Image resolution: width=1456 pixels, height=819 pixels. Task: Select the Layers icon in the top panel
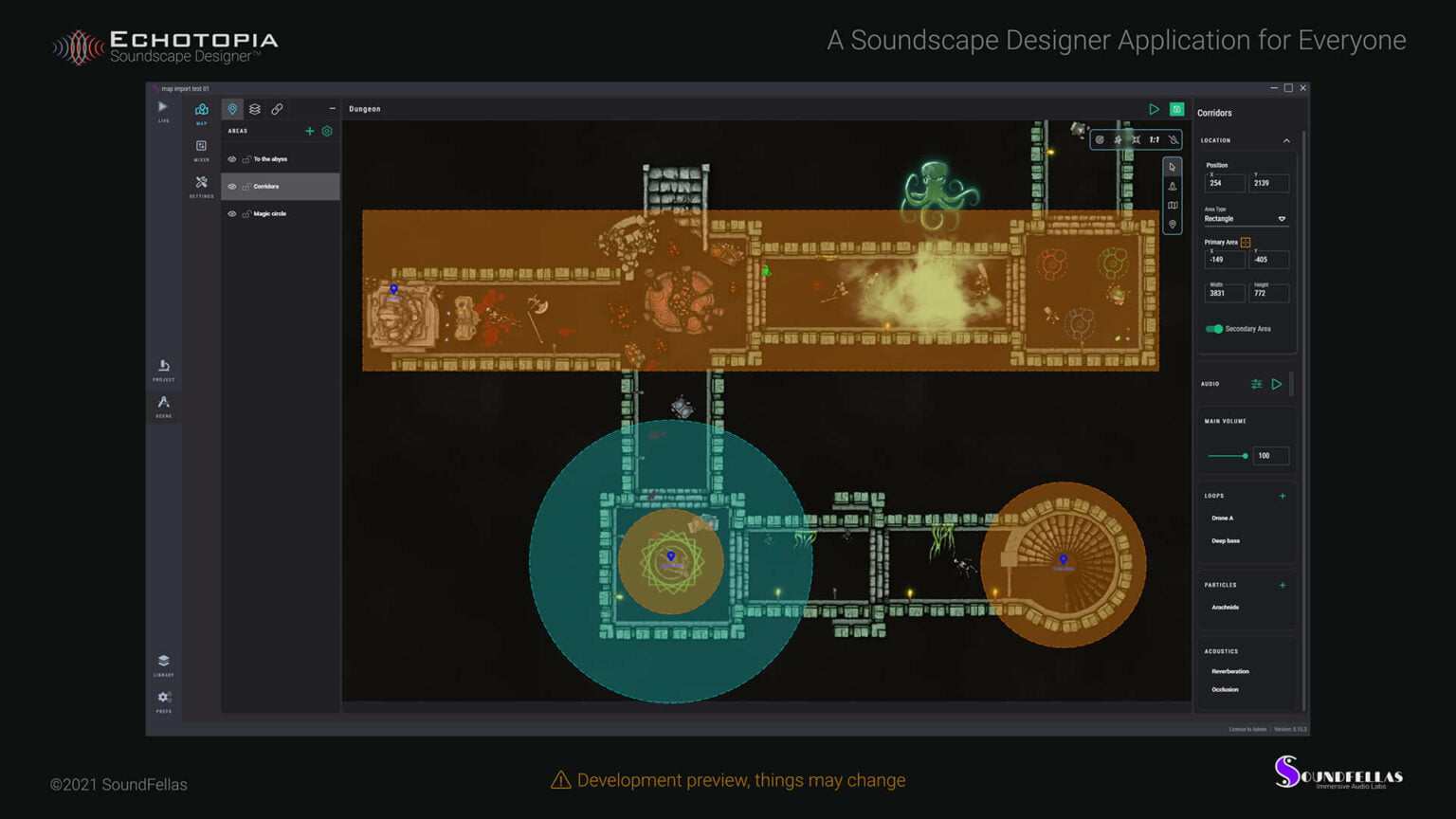click(x=255, y=109)
